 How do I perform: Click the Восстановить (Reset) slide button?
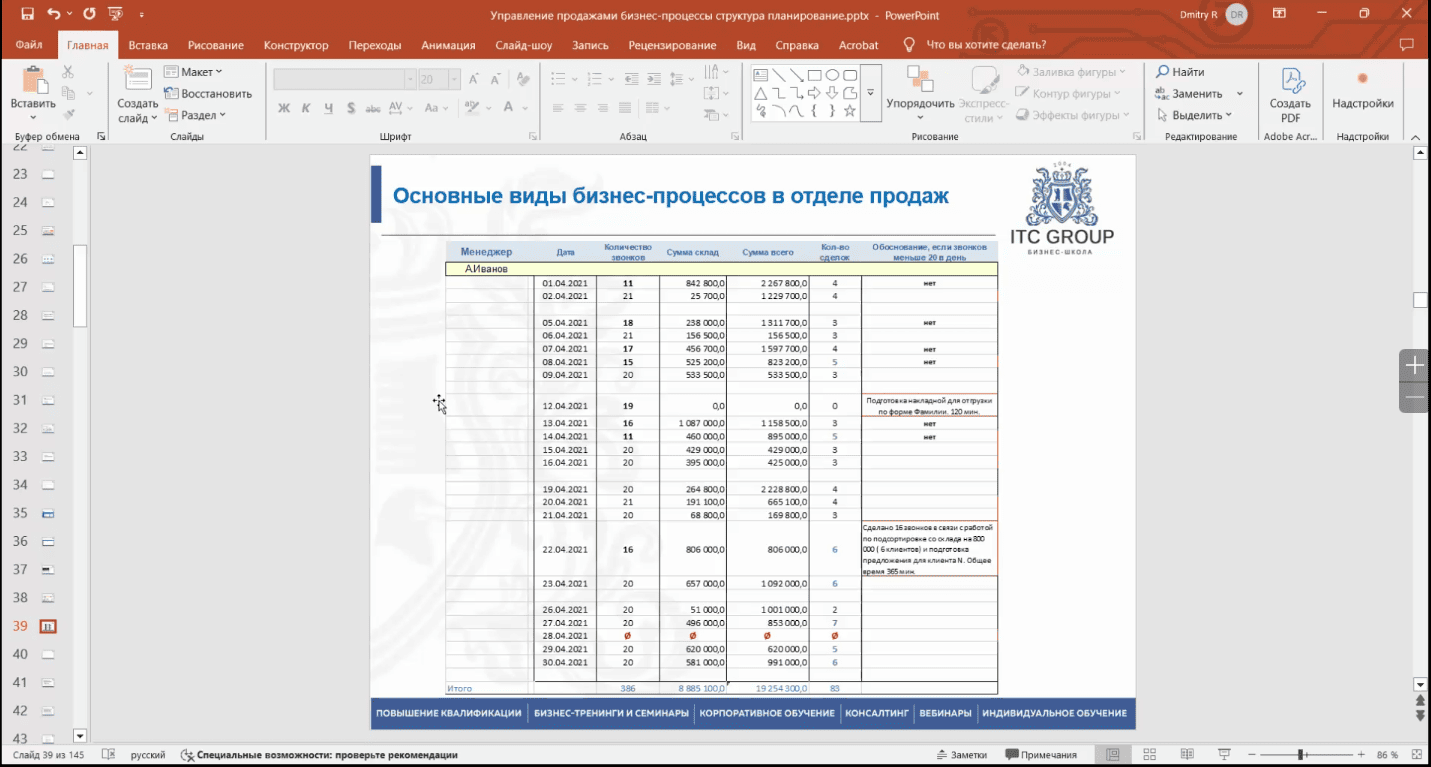click(x=207, y=94)
